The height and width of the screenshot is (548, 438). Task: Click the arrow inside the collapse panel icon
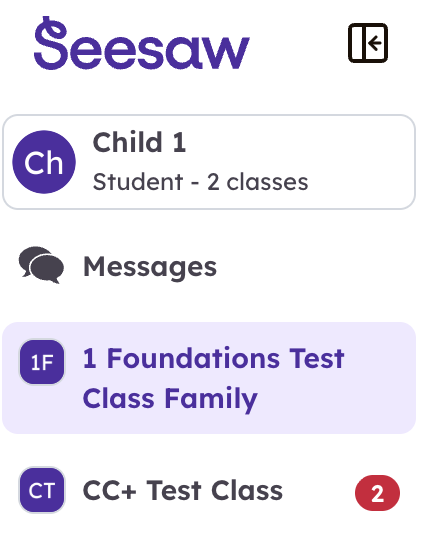pyautogui.click(x=375, y=43)
